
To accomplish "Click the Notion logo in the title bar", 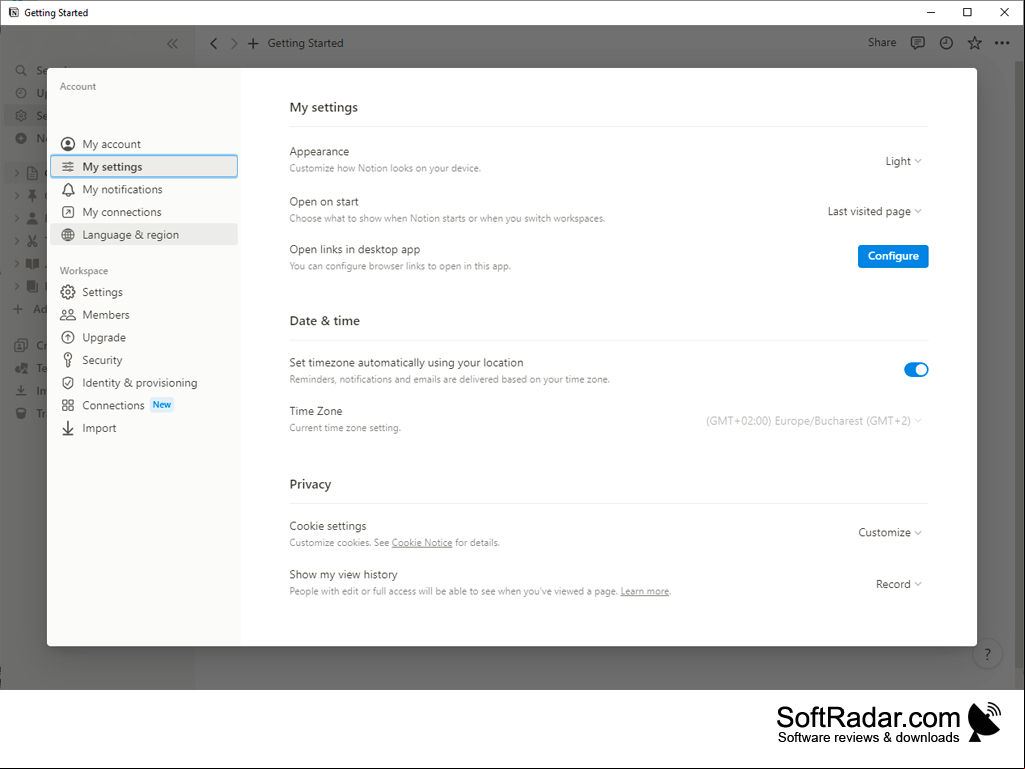I will click(x=14, y=12).
